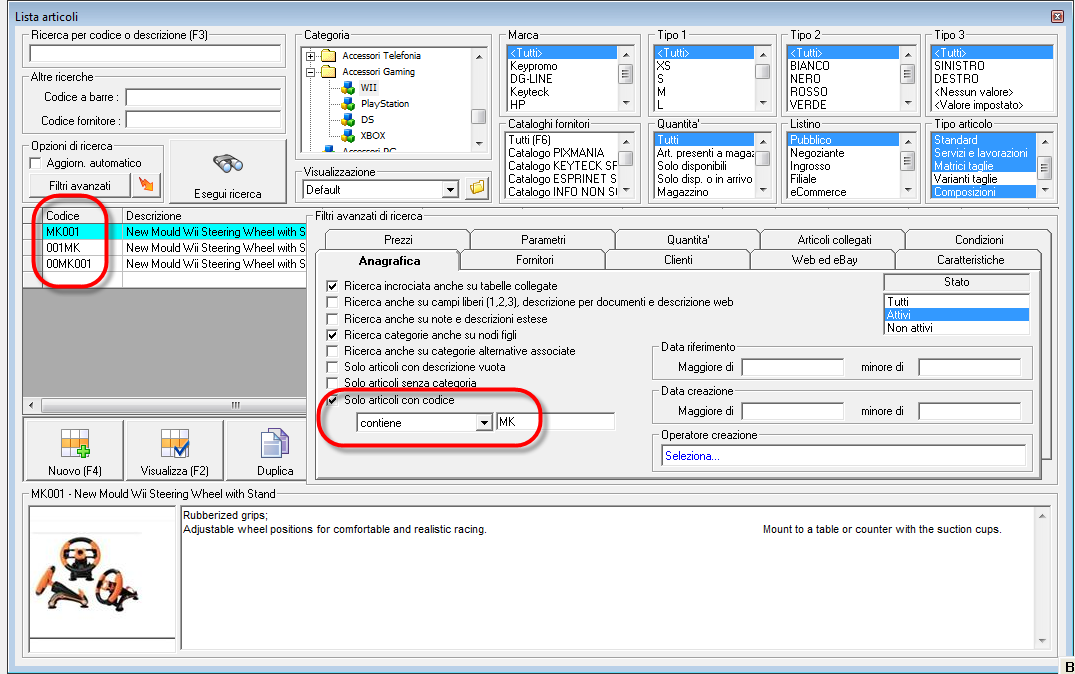This screenshot has width=1075, height=674.
Task: Click the Categoria tree vertical scrollbar thumb
Action: (479, 117)
